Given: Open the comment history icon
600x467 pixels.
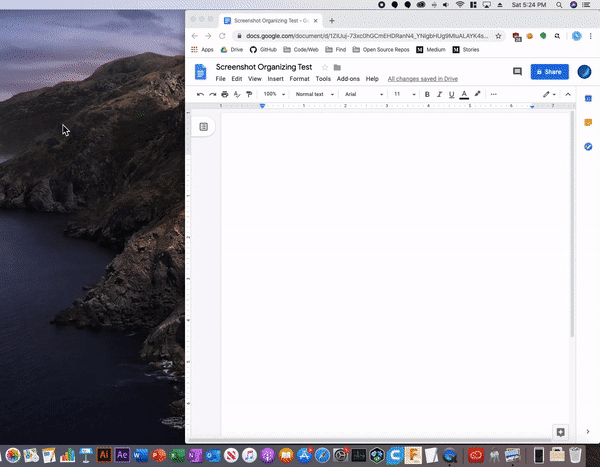Looking at the screenshot, I should (517, 72).
